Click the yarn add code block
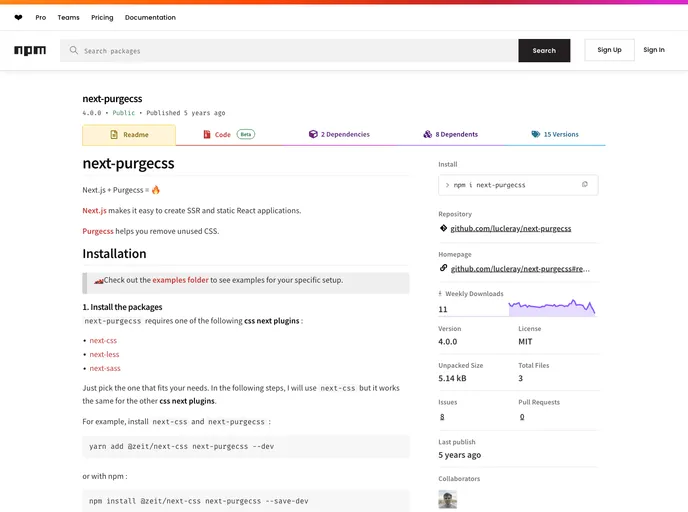The width and height of the screenshot is (688, 512). tap(246, 447)
